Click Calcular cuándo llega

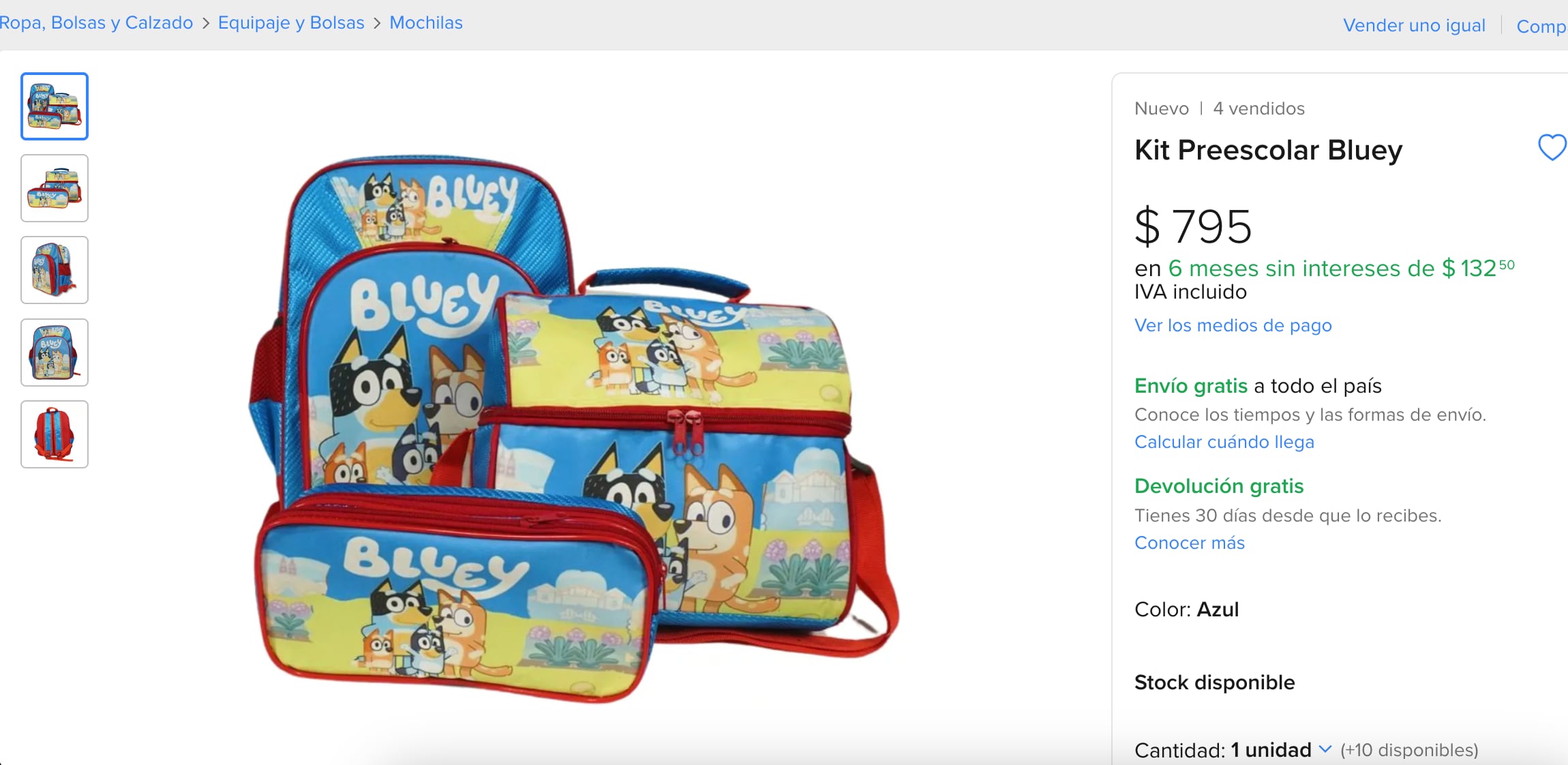1224,442
